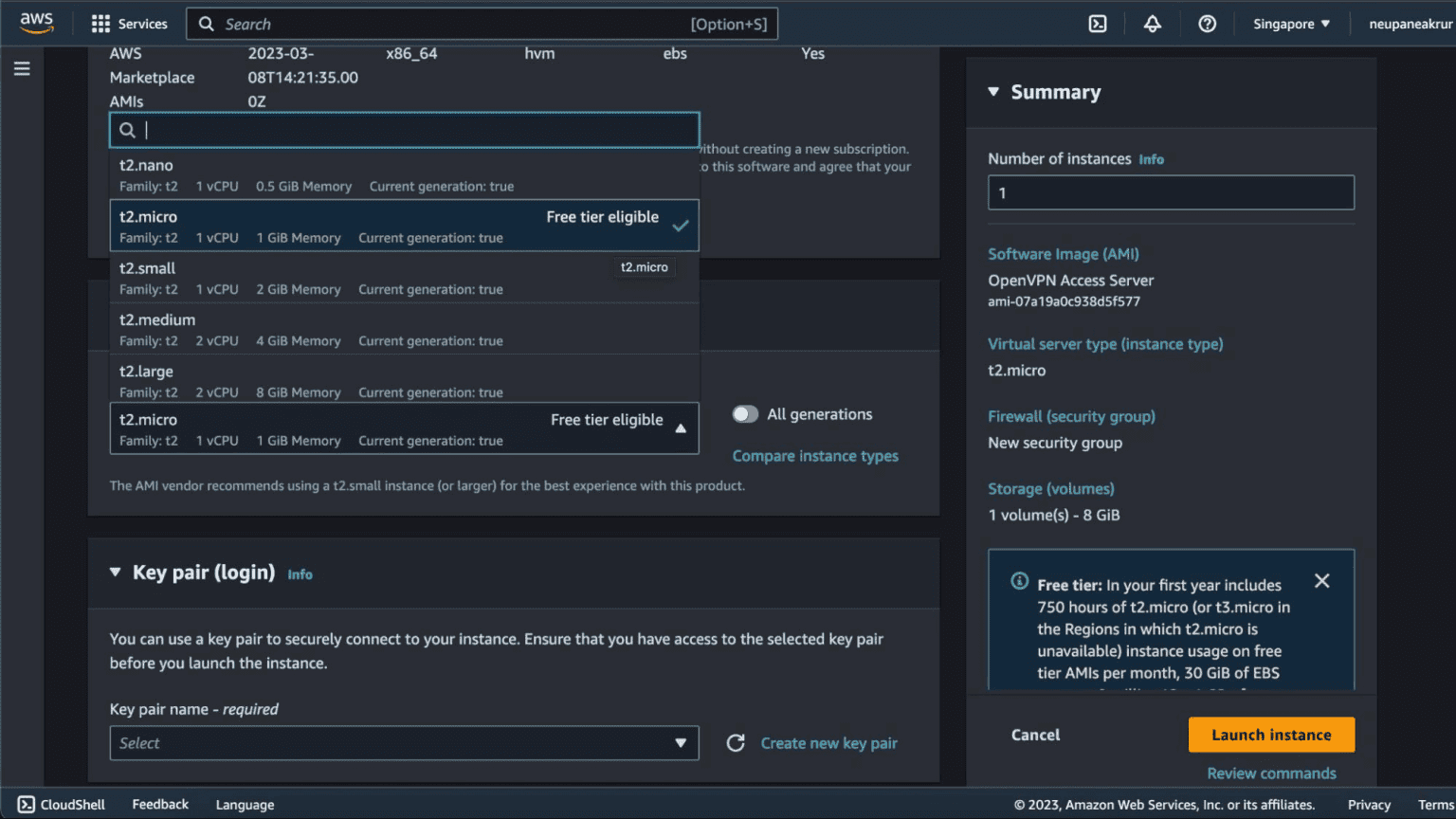Launch CloudShell from the top bar icon
The image size is (1456, 819).
click(x=1097, y=24)
